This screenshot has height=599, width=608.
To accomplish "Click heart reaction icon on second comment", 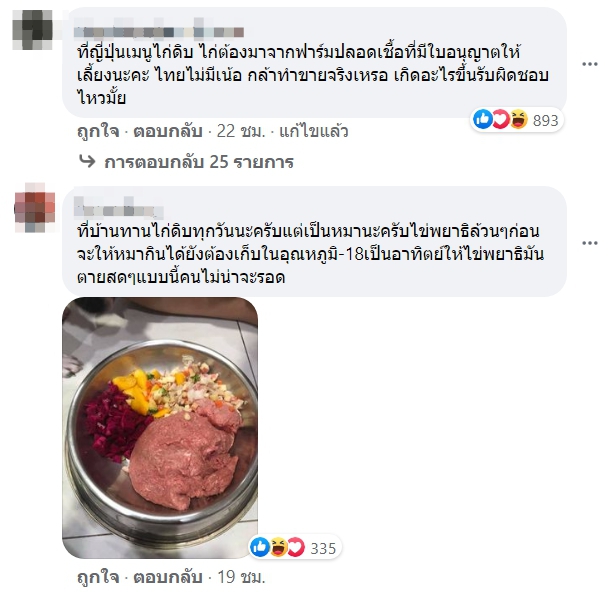I will 296,547.
